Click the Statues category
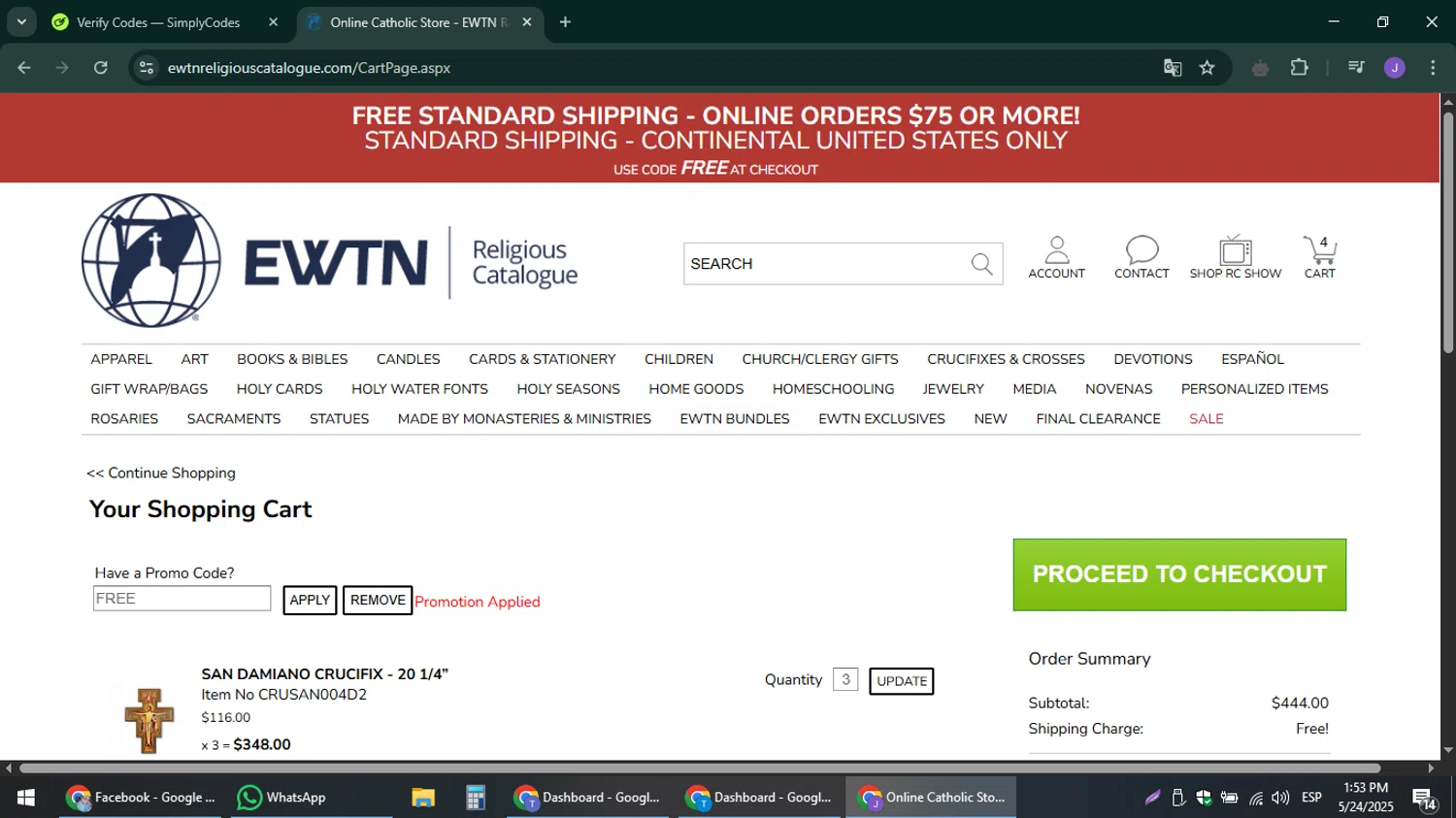The image size is (1456, 818). (x=339, y=419)
